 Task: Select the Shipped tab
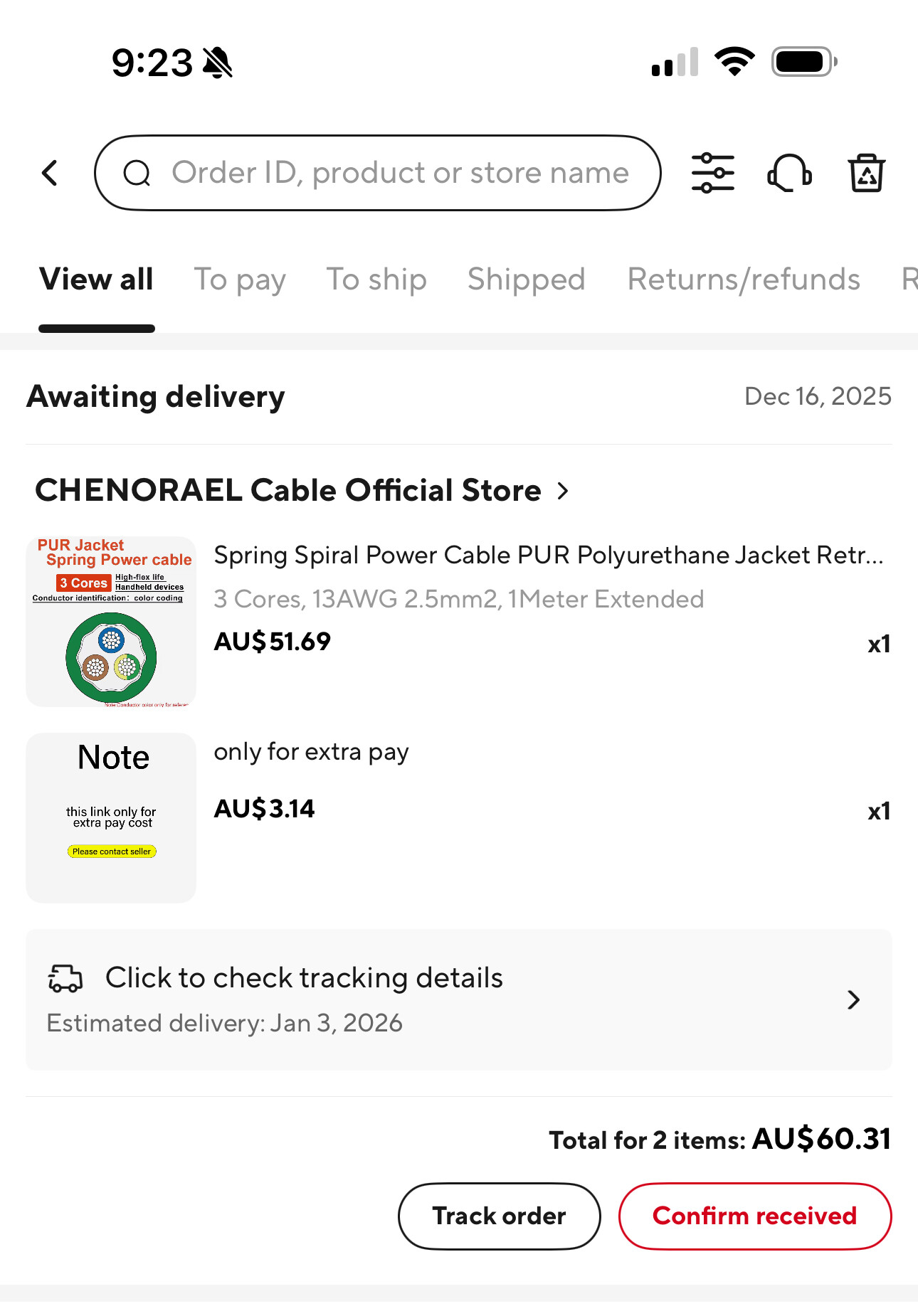tap(526, 280)
